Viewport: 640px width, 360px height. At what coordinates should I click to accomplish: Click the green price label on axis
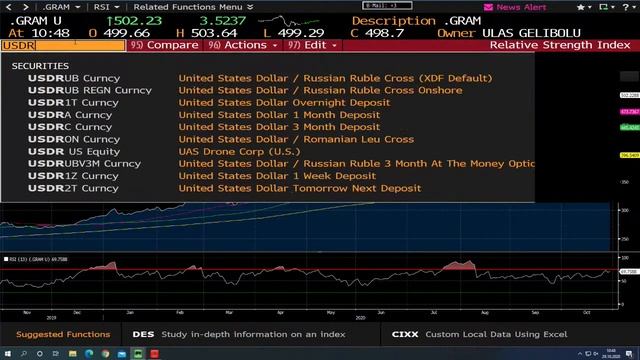click(629, 127)
